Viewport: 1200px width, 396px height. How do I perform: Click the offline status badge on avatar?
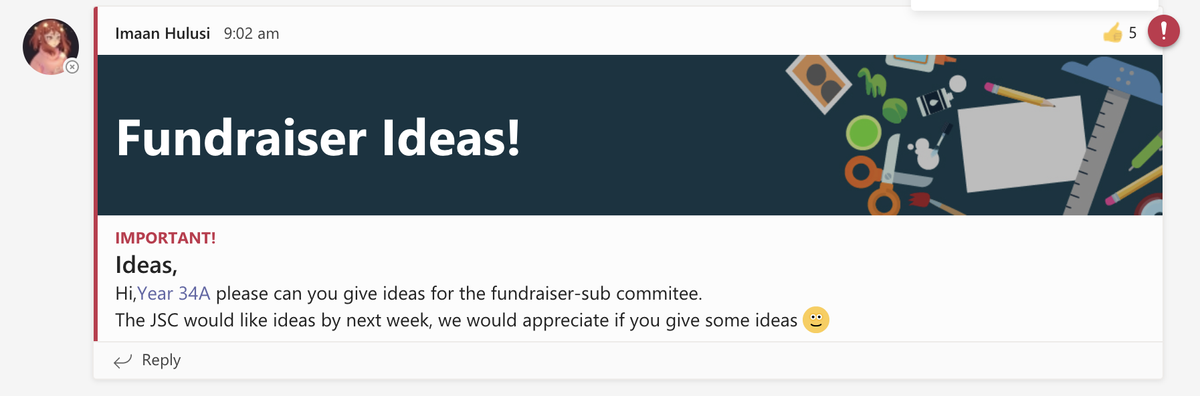[x=72, y=67]
